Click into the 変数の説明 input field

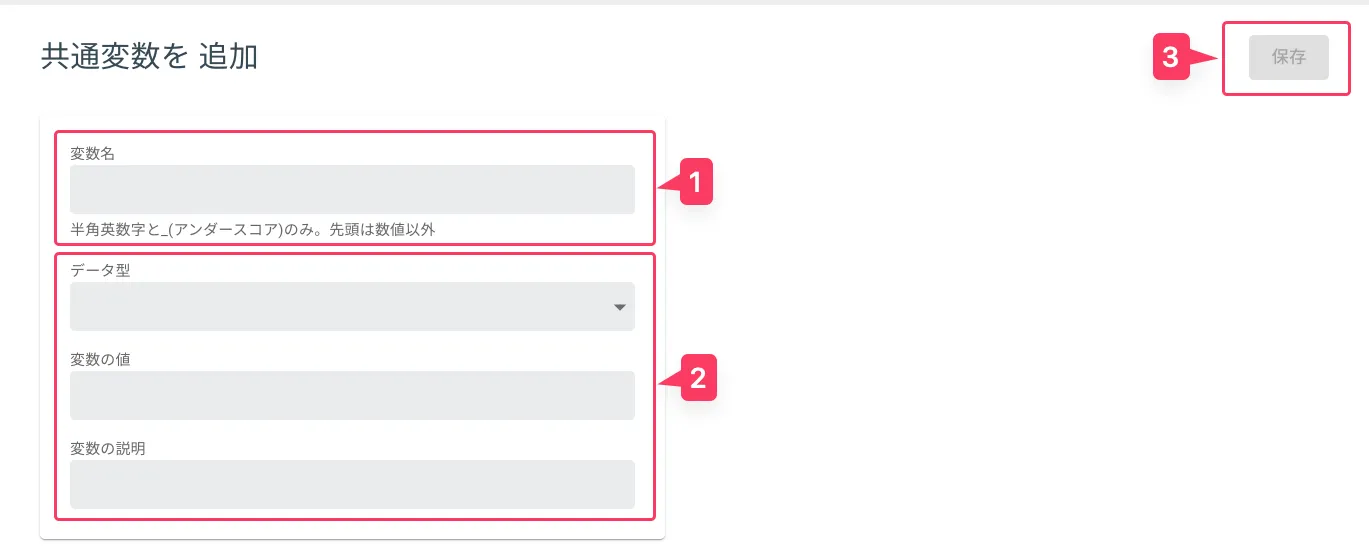point(352,484)
